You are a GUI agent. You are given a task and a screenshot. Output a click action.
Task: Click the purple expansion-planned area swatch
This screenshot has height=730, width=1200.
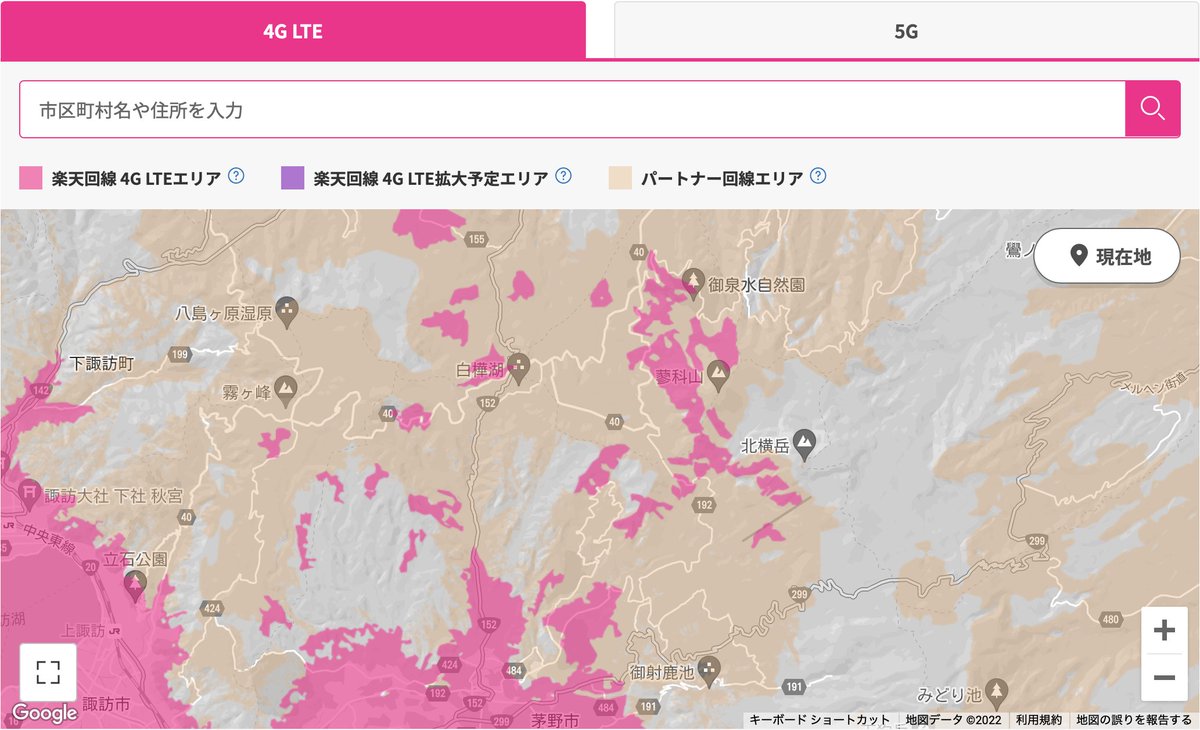point(293,178)
